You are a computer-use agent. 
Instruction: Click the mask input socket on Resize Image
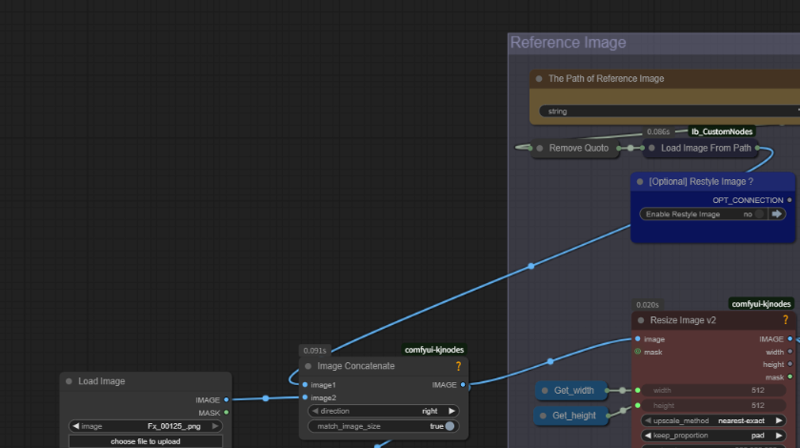click(638, 352)
